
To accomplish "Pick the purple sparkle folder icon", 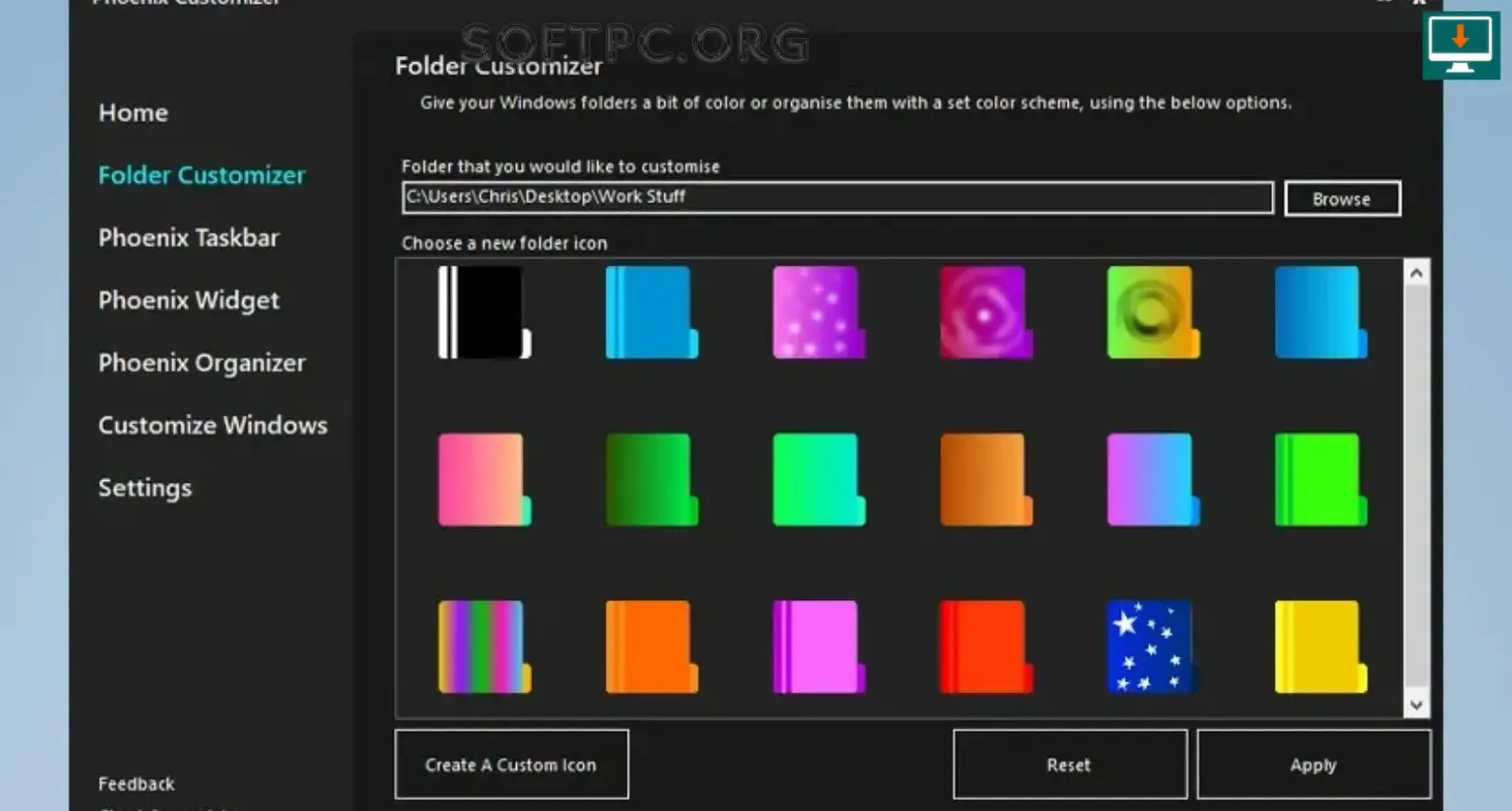I will [818, 312].
